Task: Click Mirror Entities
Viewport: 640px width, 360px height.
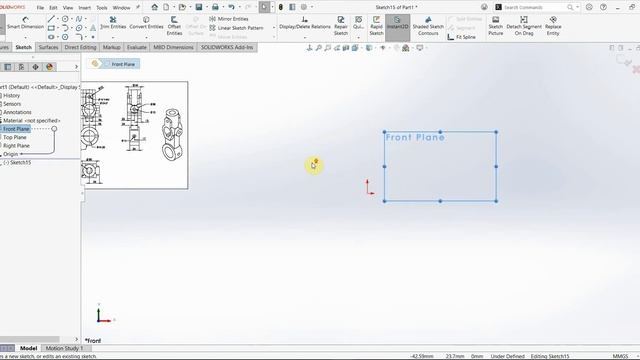Action: (x=229, y=19)
